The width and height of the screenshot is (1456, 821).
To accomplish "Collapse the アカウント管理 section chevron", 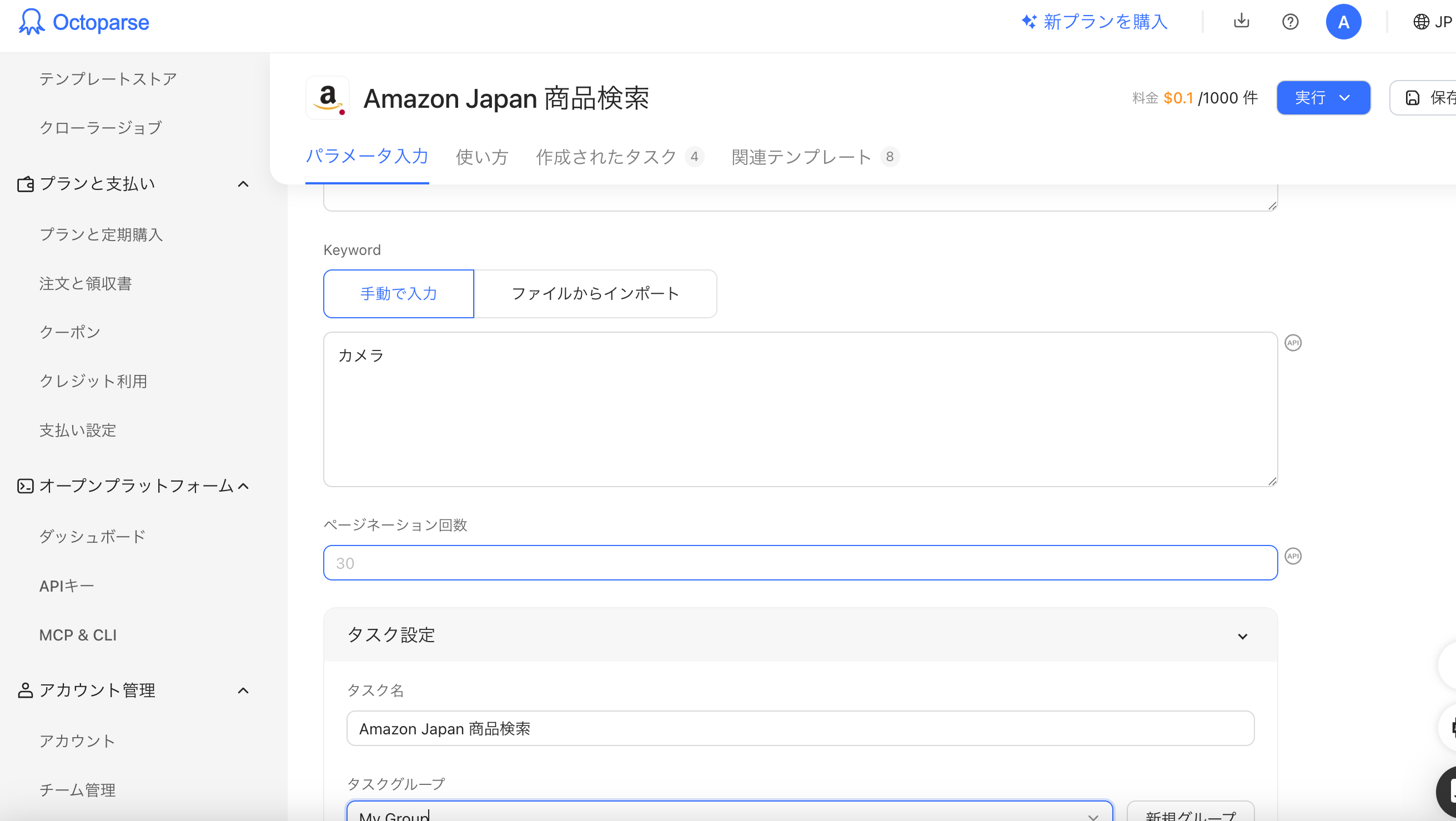I will point(243,690).
